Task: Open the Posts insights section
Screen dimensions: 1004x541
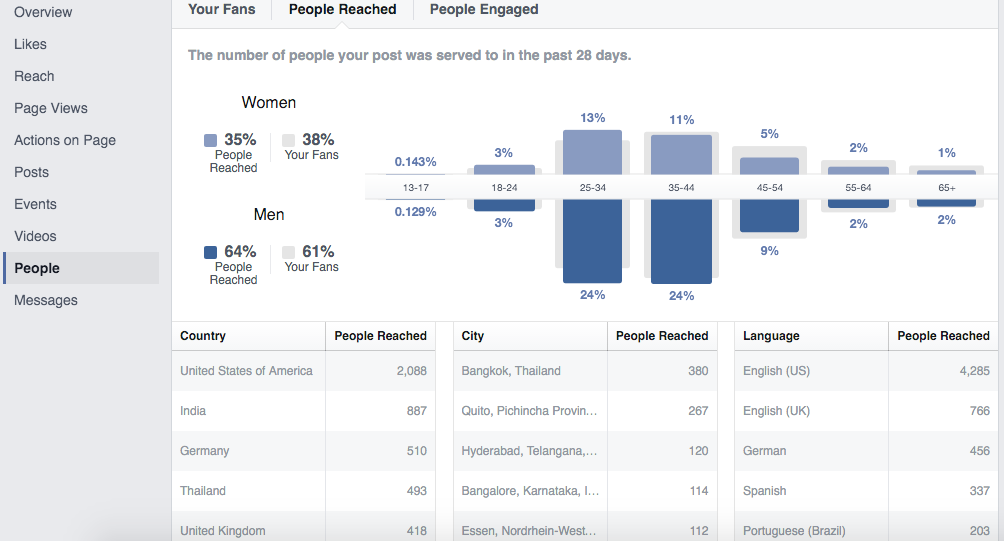Action: 31,172
